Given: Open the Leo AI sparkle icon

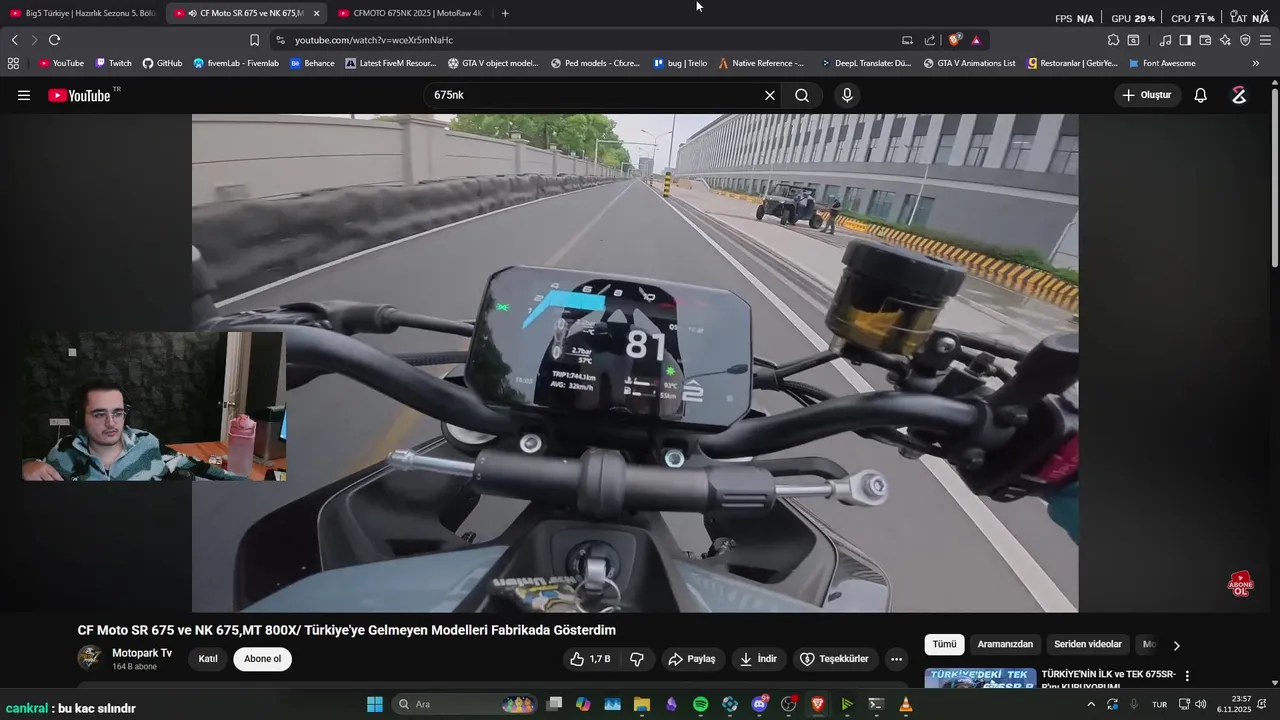Looking at the screenshot, I should click(1225, 40).
